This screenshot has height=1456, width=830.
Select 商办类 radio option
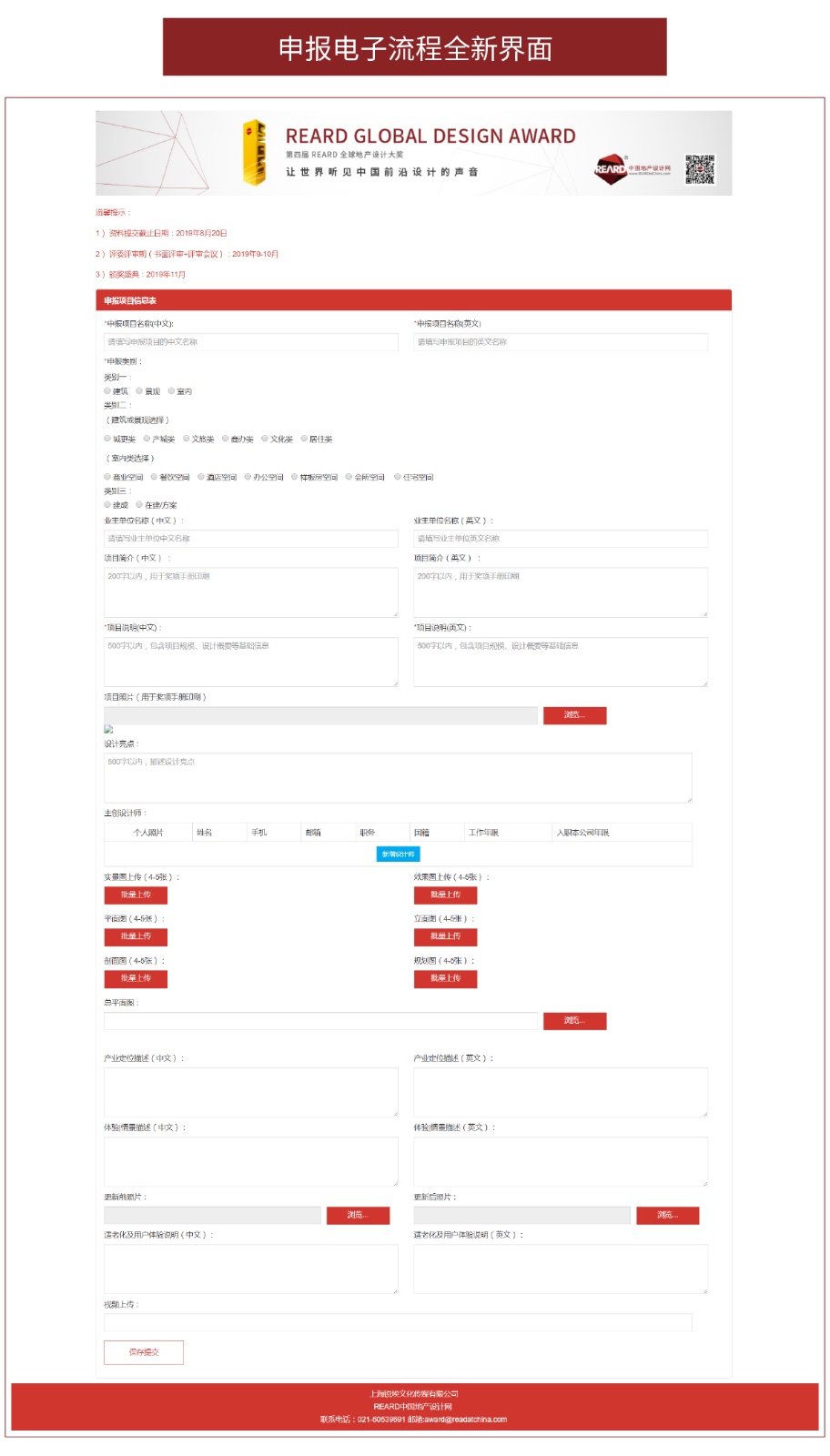[x=226, y=439]
